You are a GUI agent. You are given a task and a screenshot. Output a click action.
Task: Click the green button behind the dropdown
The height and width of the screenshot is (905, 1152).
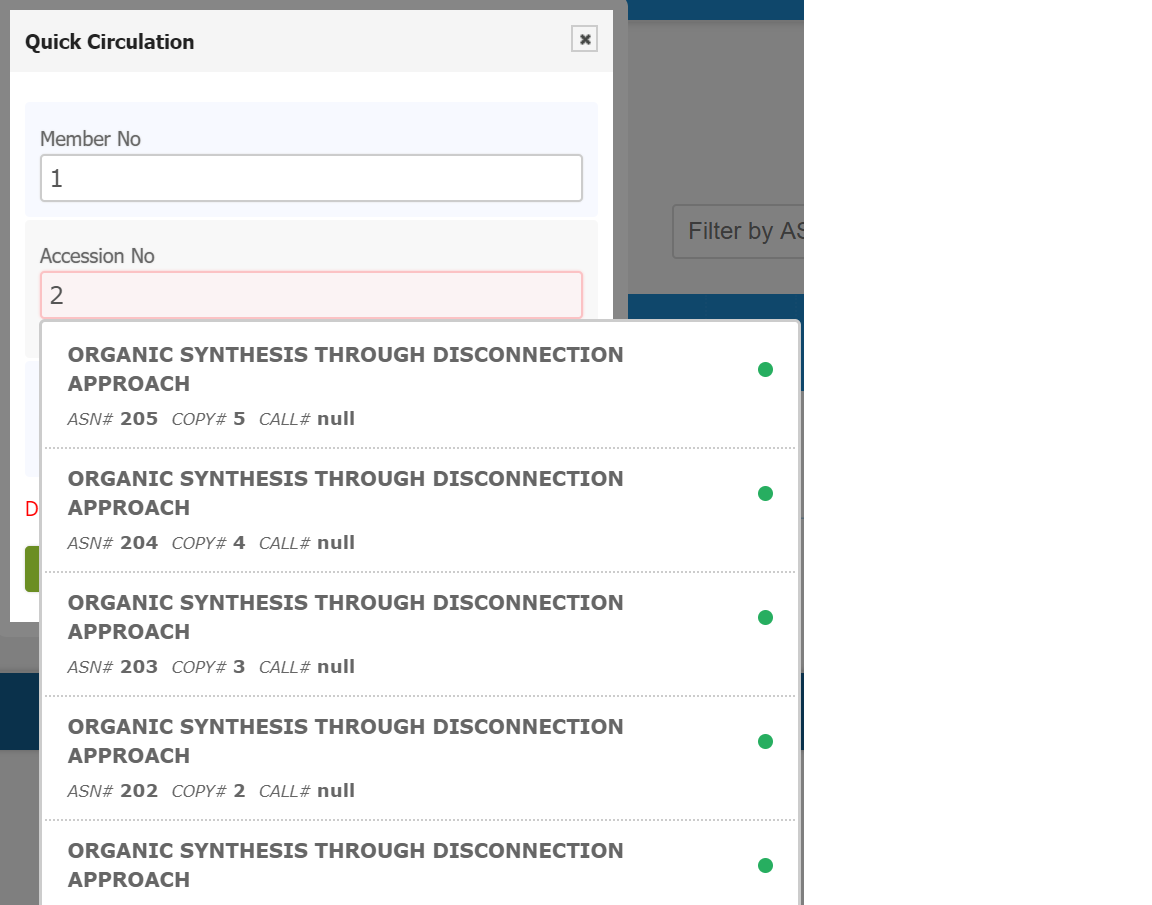coord(32,569)
